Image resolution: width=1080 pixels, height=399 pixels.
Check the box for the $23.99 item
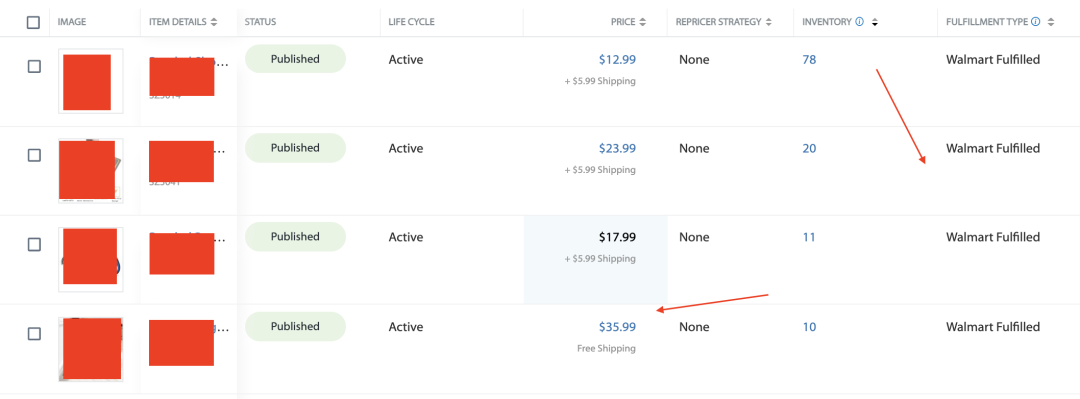pyautogui.click(x=34, y=155)
